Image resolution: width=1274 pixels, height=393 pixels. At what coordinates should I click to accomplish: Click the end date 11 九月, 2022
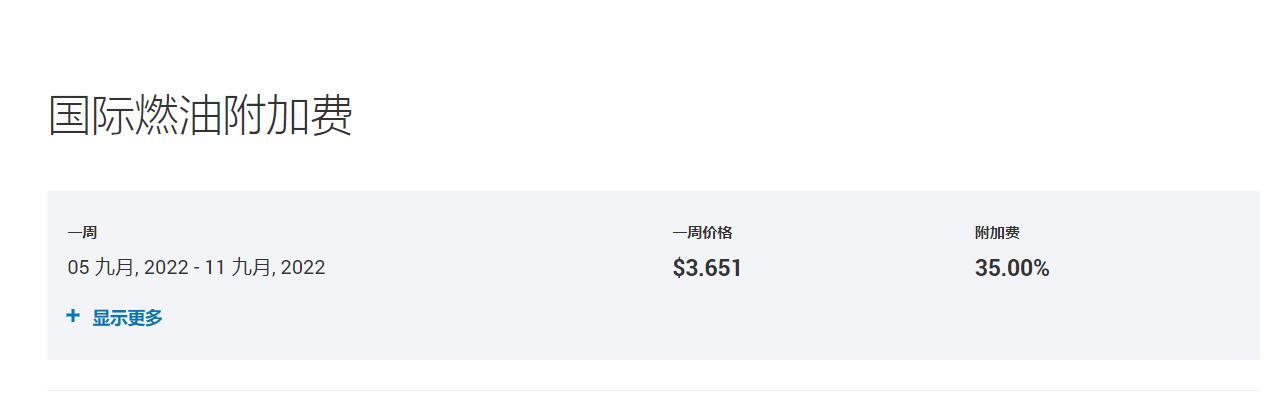coord(265,268)
